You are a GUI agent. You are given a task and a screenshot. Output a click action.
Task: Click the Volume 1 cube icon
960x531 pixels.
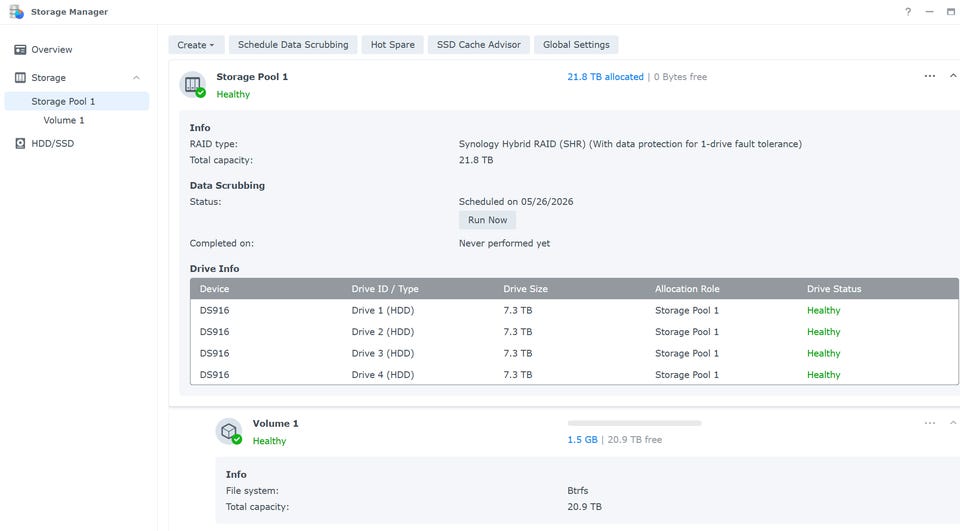[x=229, y=431]
